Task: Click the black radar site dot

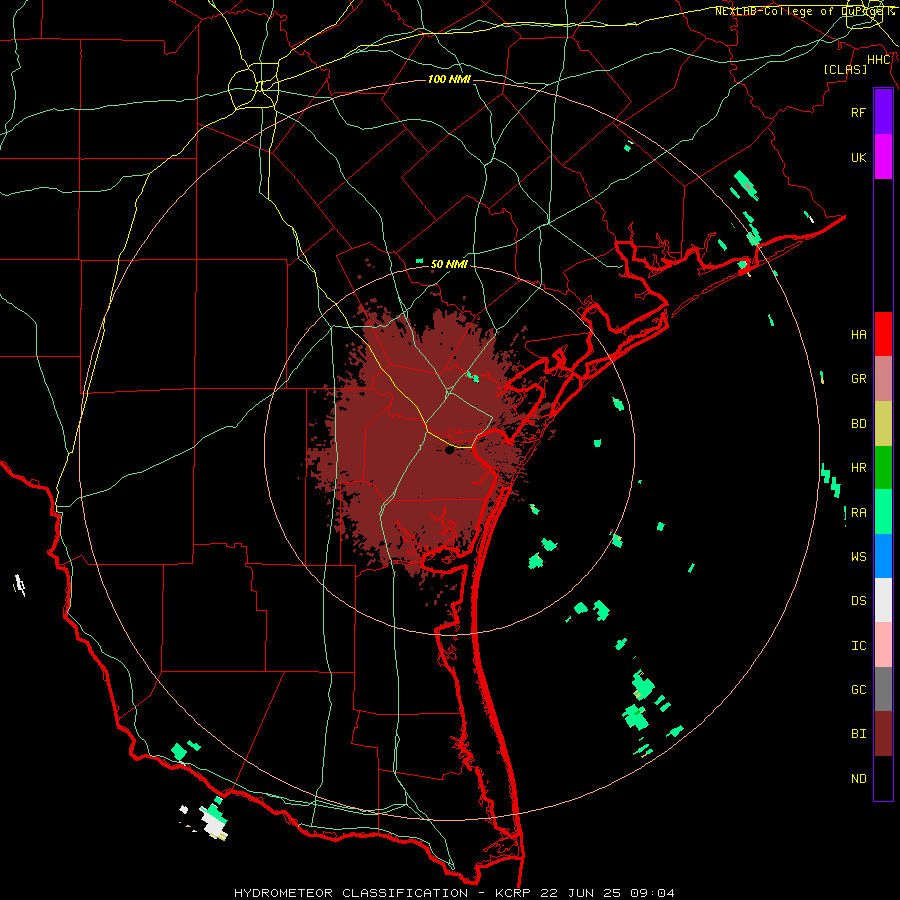Action: (449, 451)
